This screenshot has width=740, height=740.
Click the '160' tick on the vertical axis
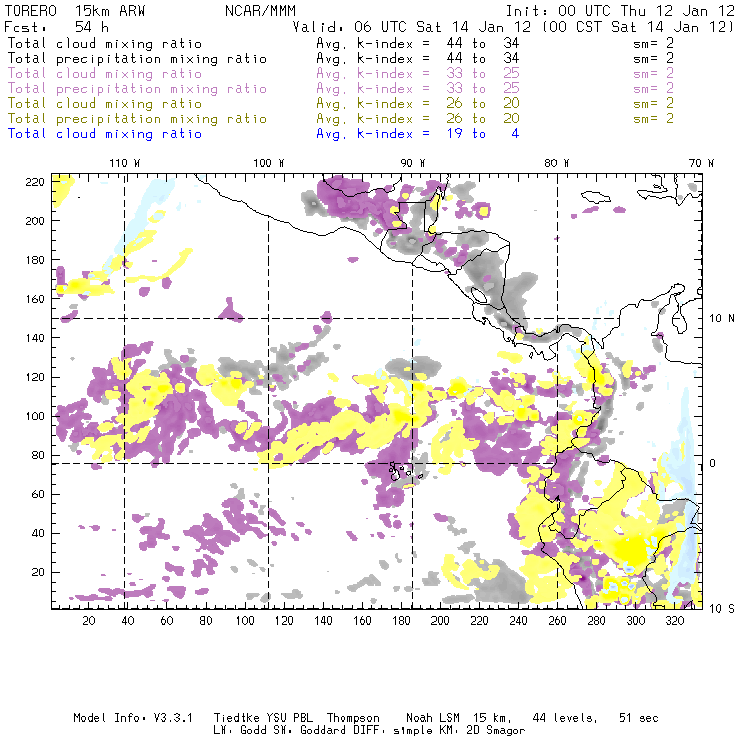35,299
